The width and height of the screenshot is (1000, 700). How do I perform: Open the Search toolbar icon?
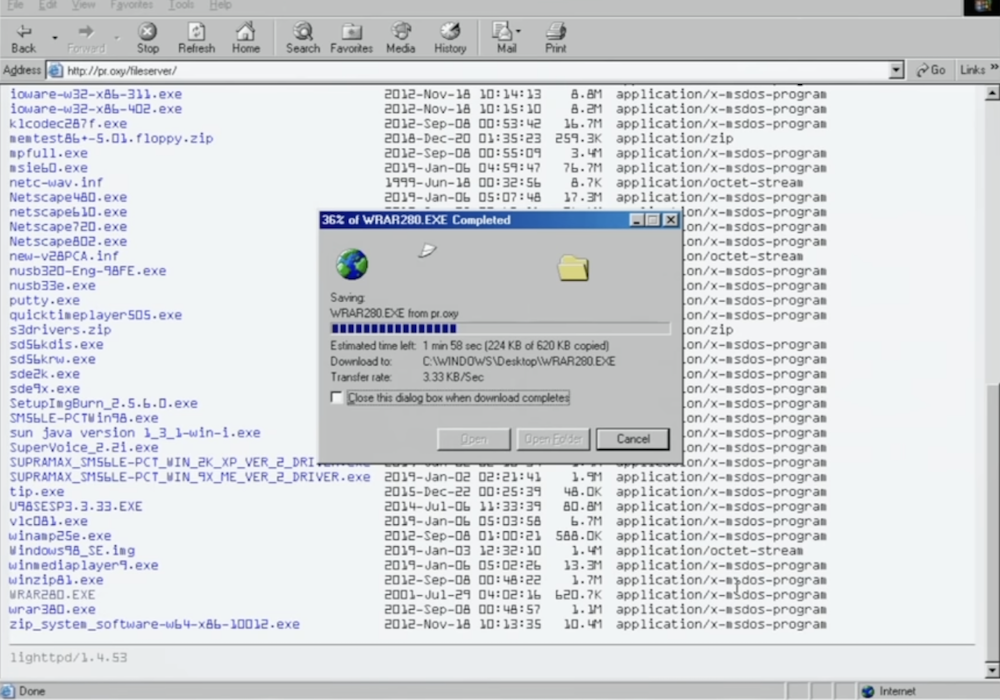[x=302, y=31]
